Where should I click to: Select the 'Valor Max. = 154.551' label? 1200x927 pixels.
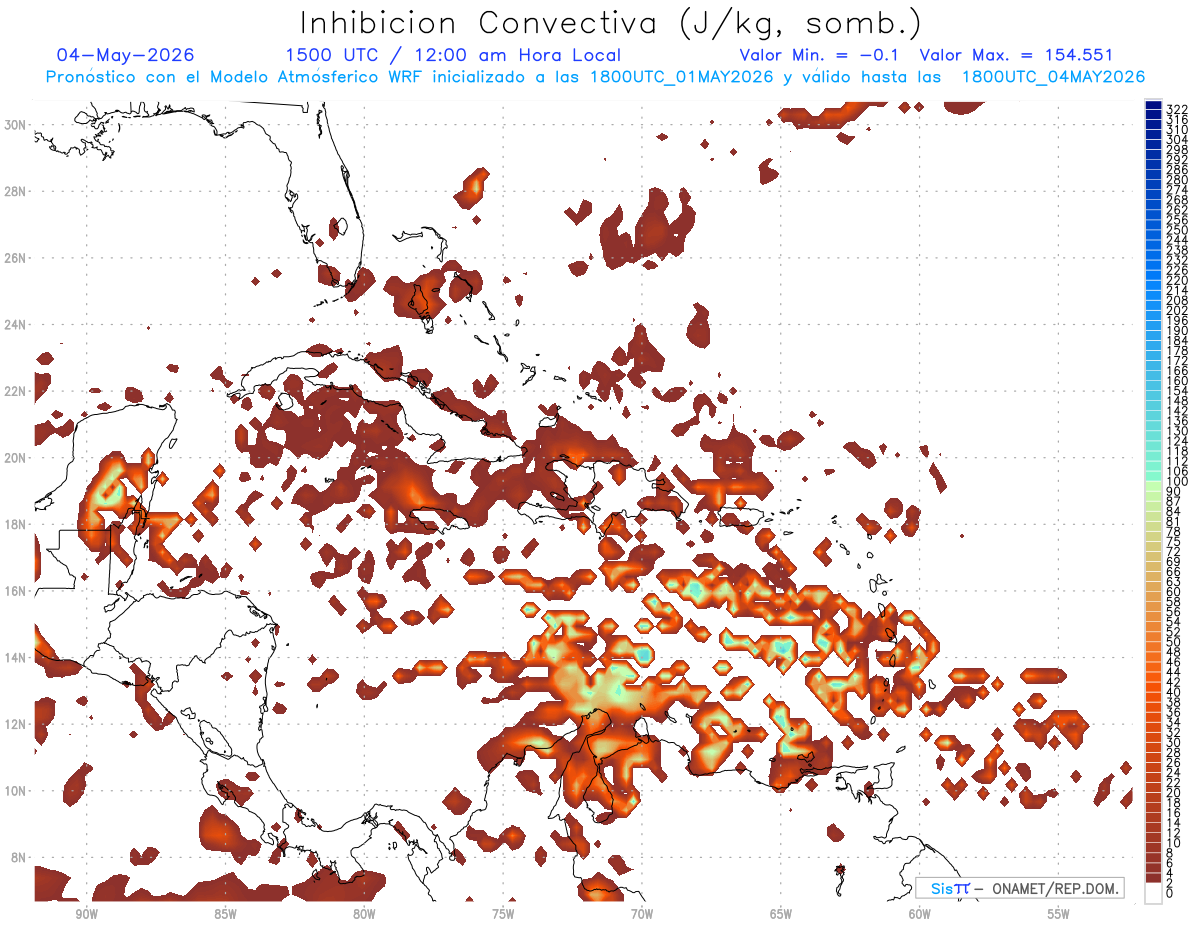(1016, 55)
